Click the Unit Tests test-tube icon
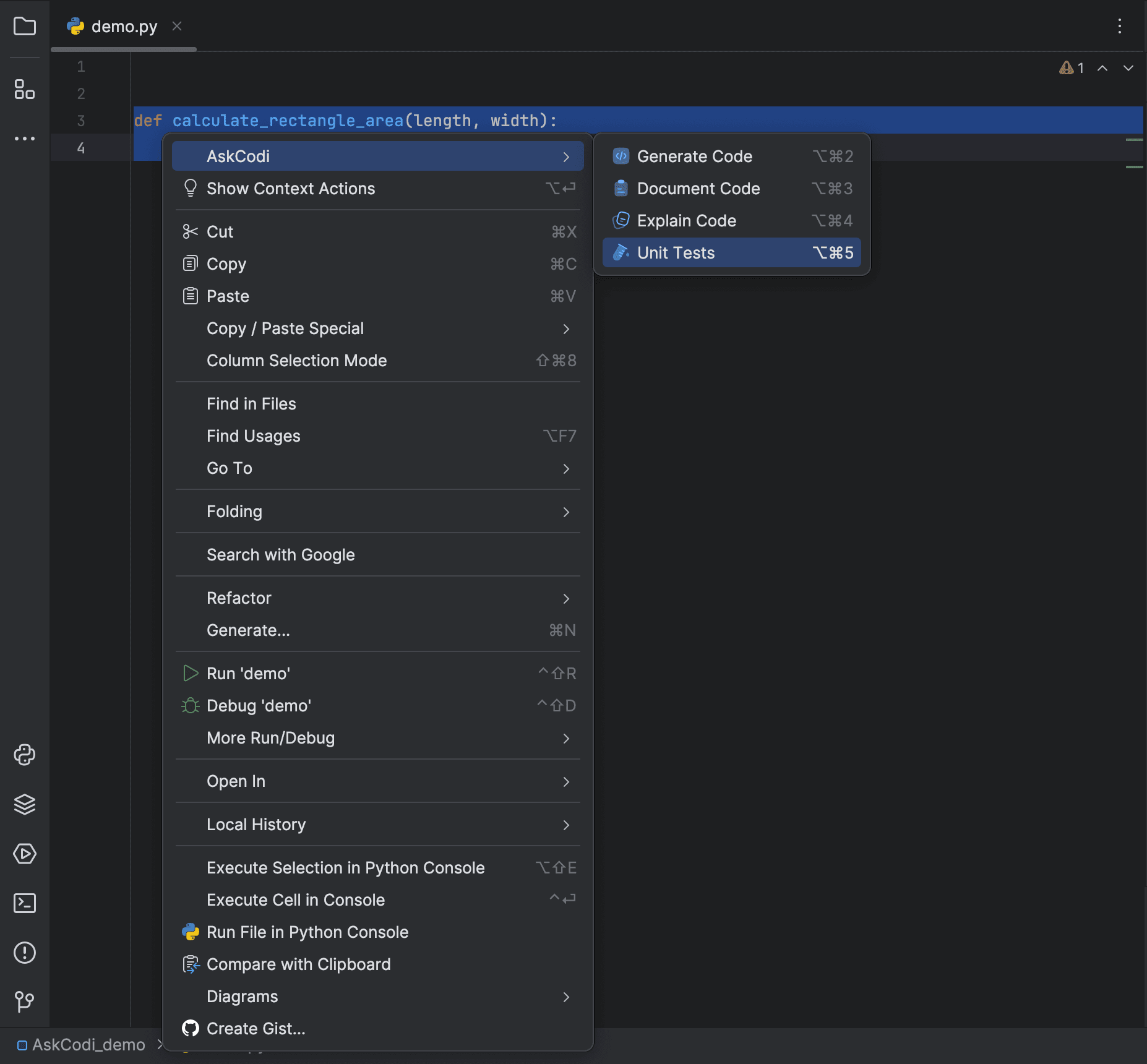Viewport: 1147px width, 1064px height. click(621, 253)
